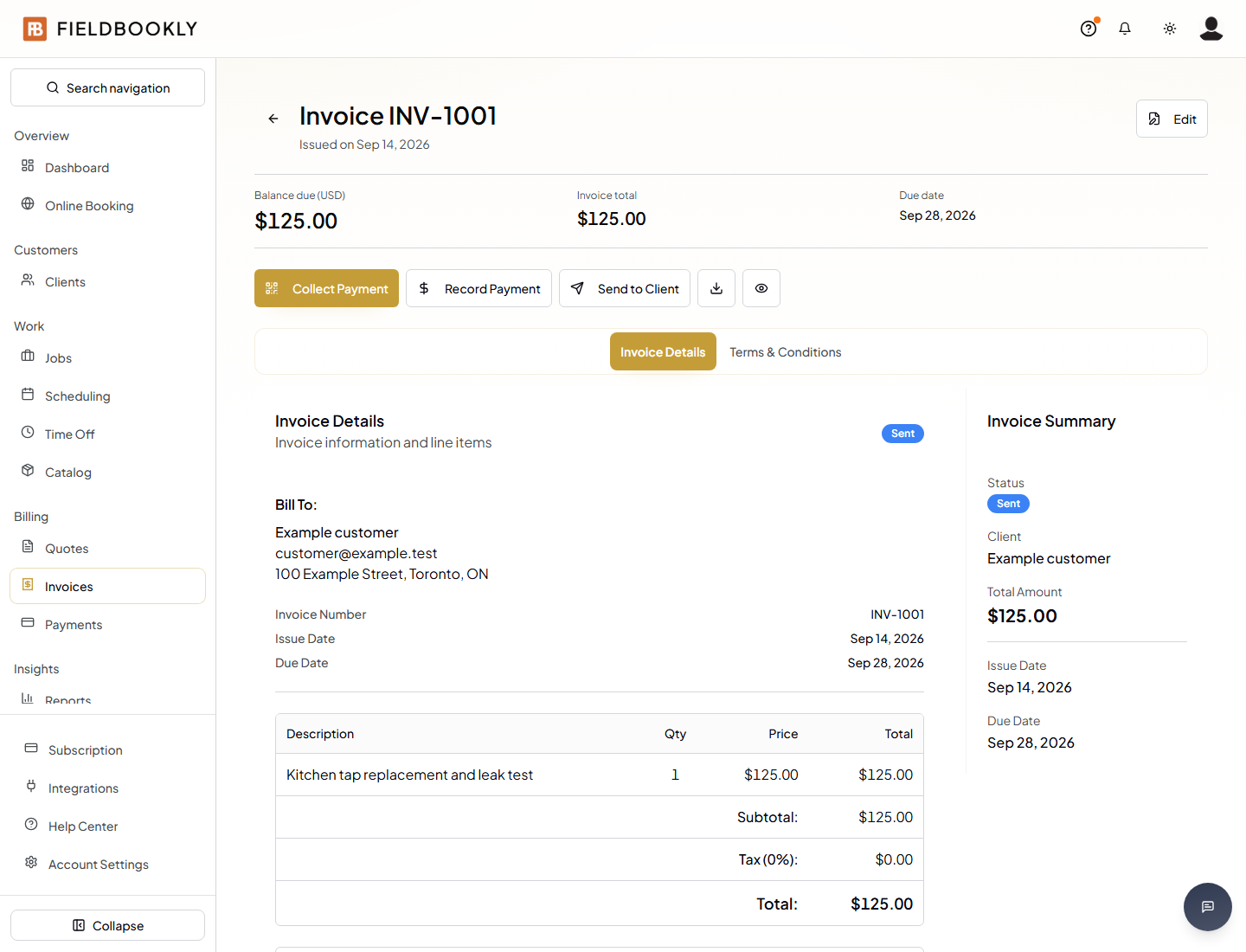Open the user profile avatar

point(1211,29)
